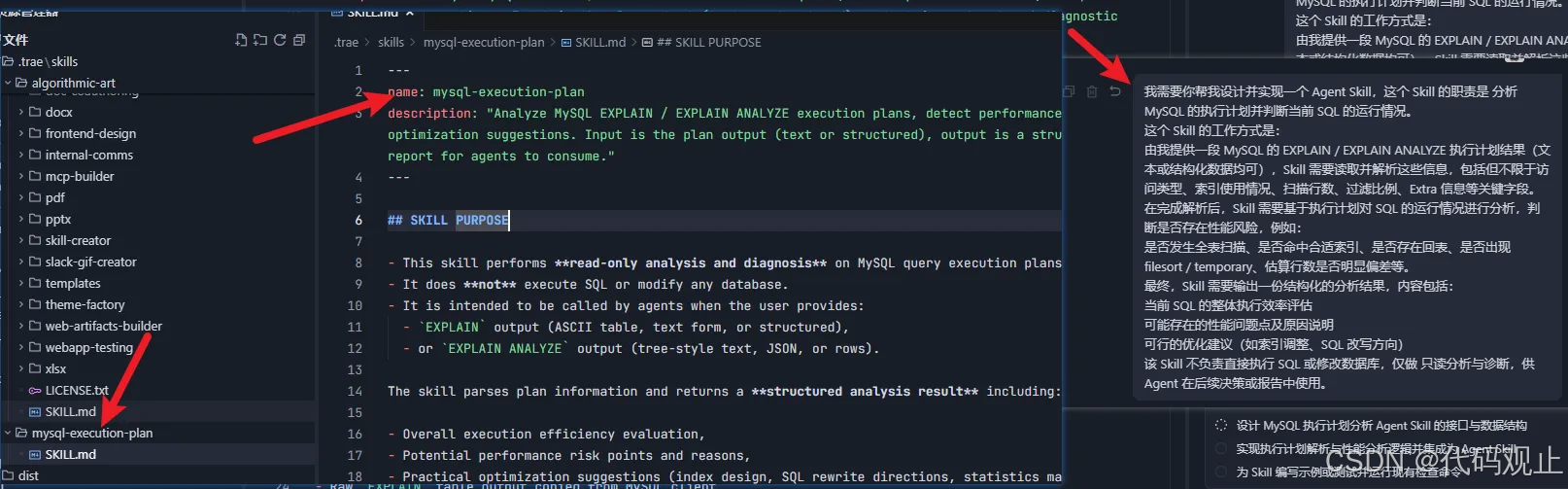Click the 'It does **not** execute SQL' line
This screenshot has height=489, width=1568.
588,284
